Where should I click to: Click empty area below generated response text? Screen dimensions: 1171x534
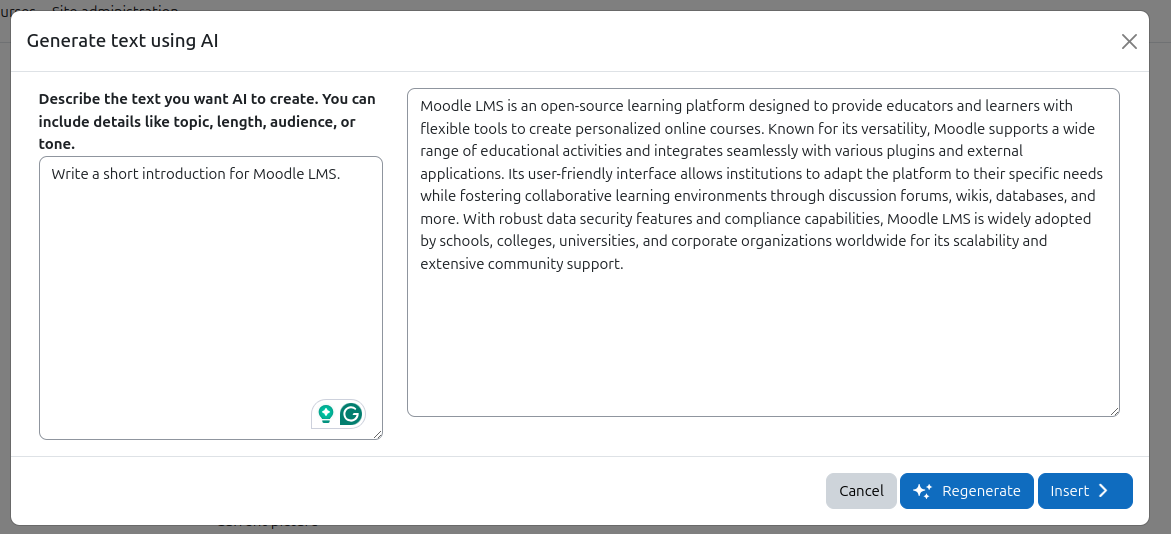pos(762,344)
